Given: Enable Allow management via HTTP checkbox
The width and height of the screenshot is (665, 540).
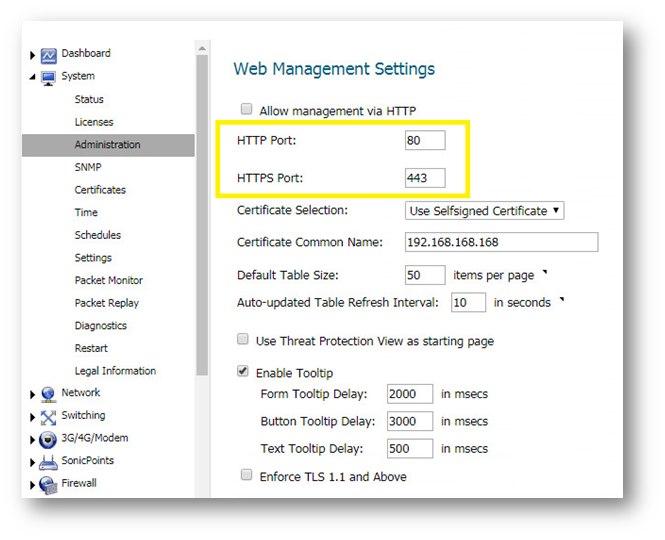Looking at the screenshot, I should point(246,109).
